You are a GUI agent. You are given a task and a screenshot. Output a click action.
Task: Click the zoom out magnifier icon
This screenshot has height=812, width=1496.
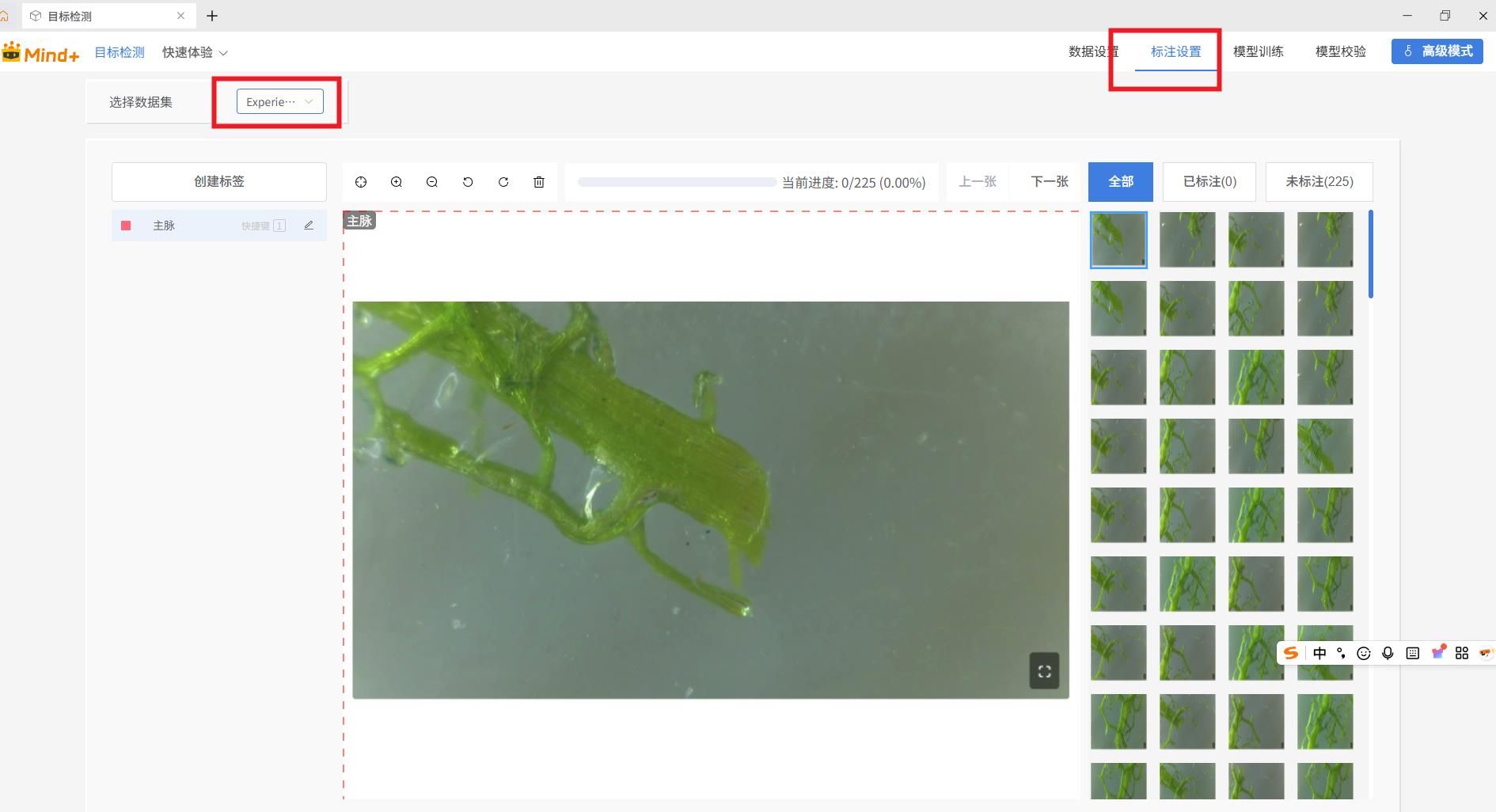(432, 182)
